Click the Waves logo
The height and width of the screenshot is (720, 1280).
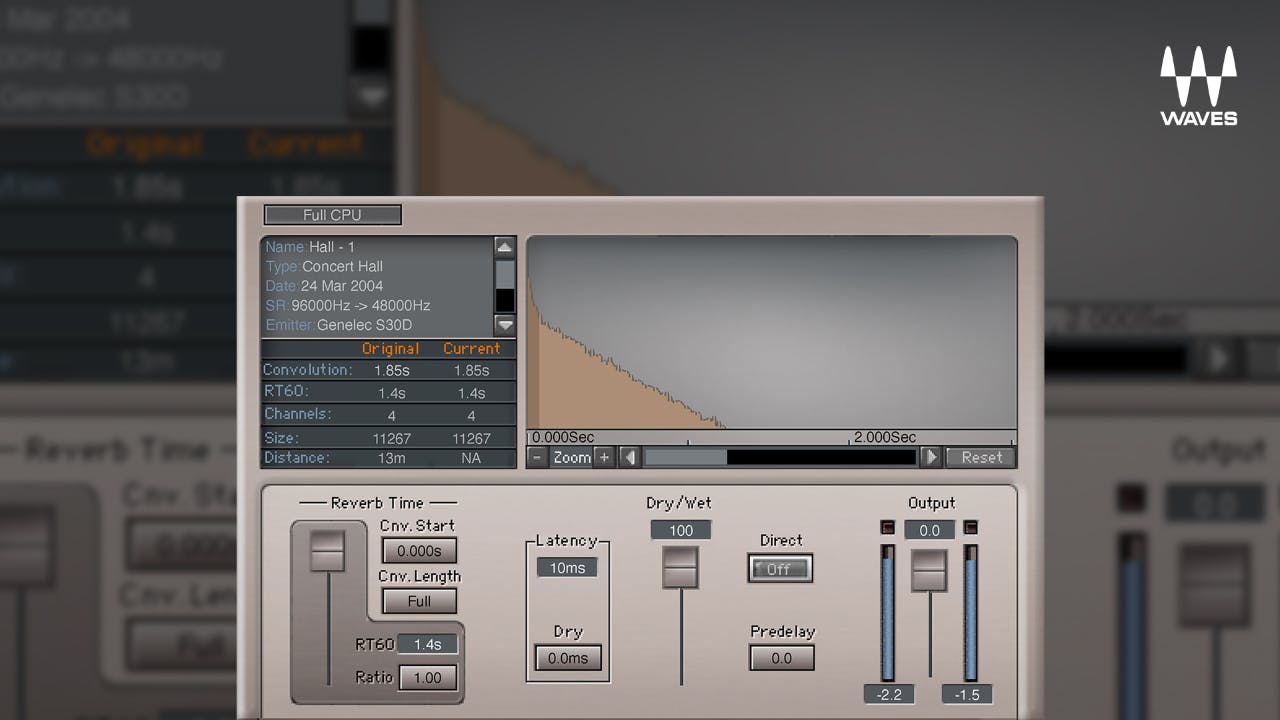click(x=1198, y=86)
